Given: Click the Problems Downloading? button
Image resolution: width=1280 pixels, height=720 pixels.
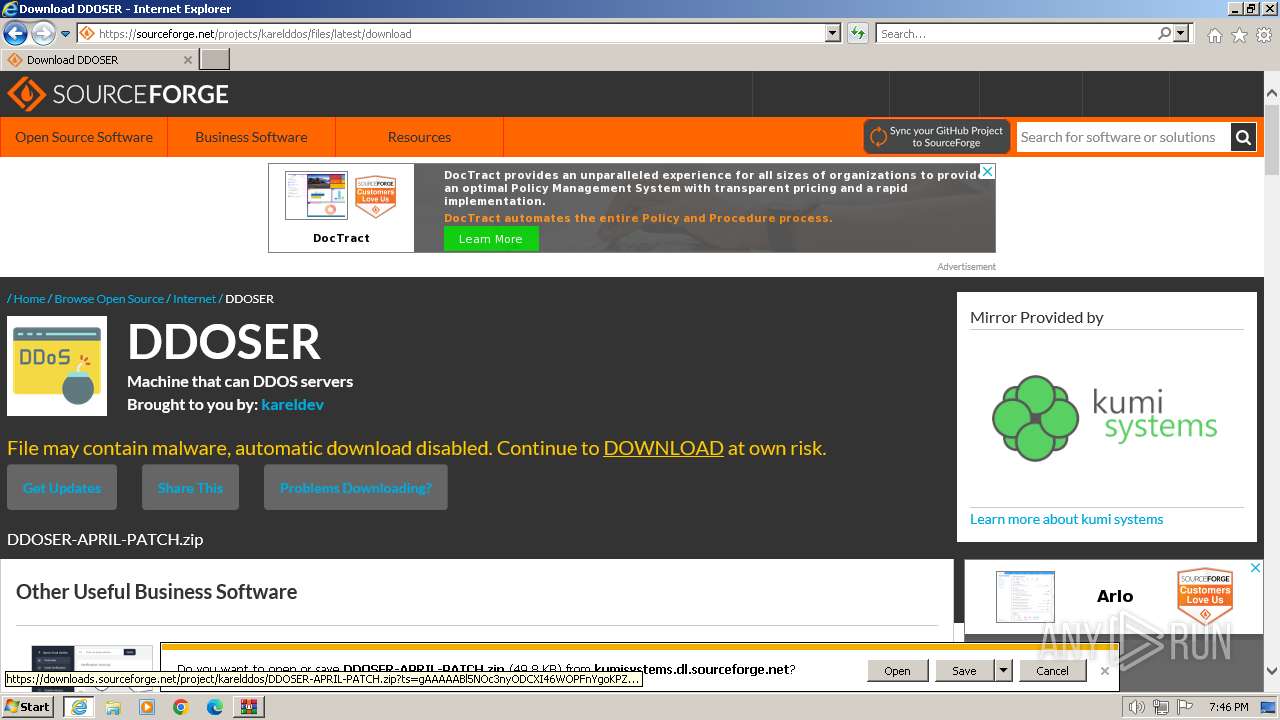Looking at the screenshot, I should (356, 488).
